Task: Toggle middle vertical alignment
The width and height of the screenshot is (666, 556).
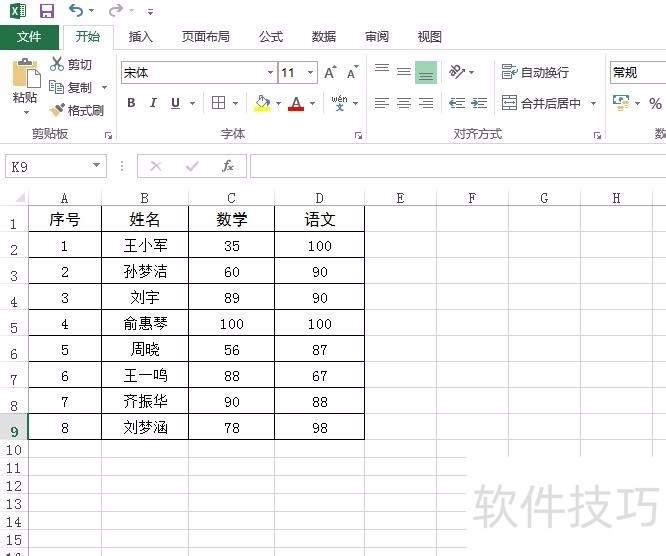Action: point(404,72)
